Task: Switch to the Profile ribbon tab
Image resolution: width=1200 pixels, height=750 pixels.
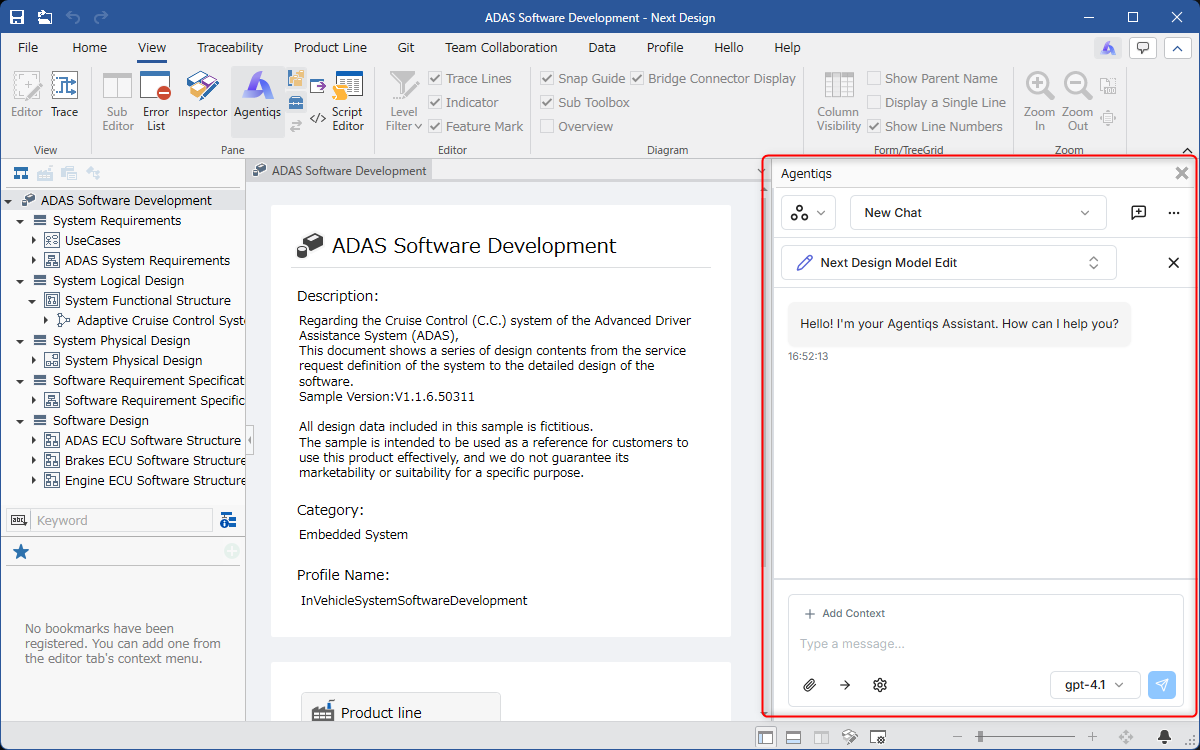Action: [665, 47]
